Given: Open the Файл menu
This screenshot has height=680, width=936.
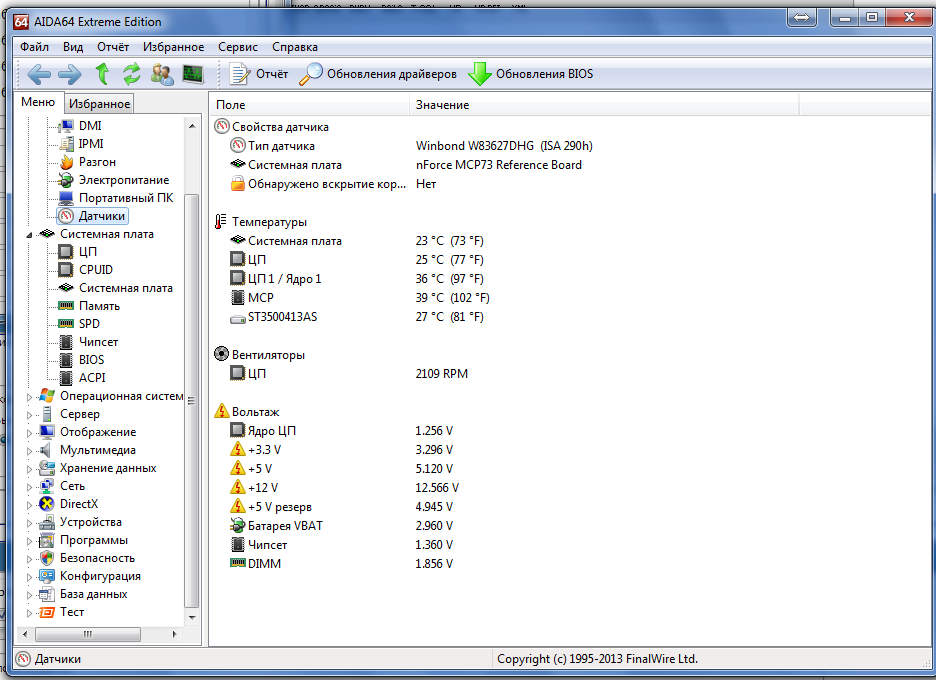Looking at the screenshot, I should click(x=34, y=47).
